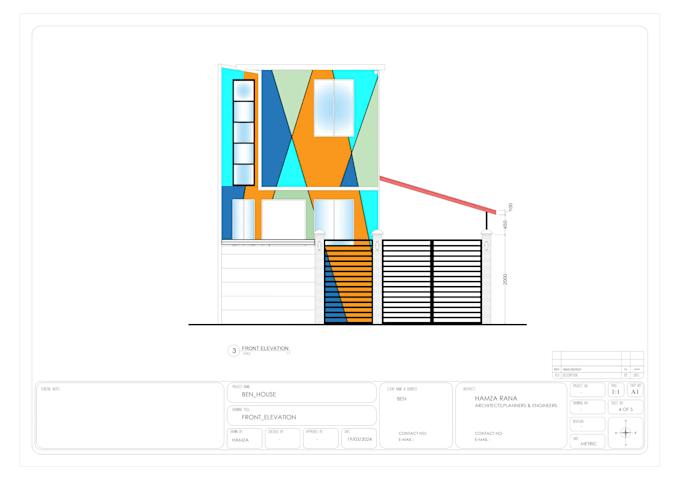This screenshot has width=680, height=480.
Task: Click the north arrow compass symbol
Action: (625, 433)
